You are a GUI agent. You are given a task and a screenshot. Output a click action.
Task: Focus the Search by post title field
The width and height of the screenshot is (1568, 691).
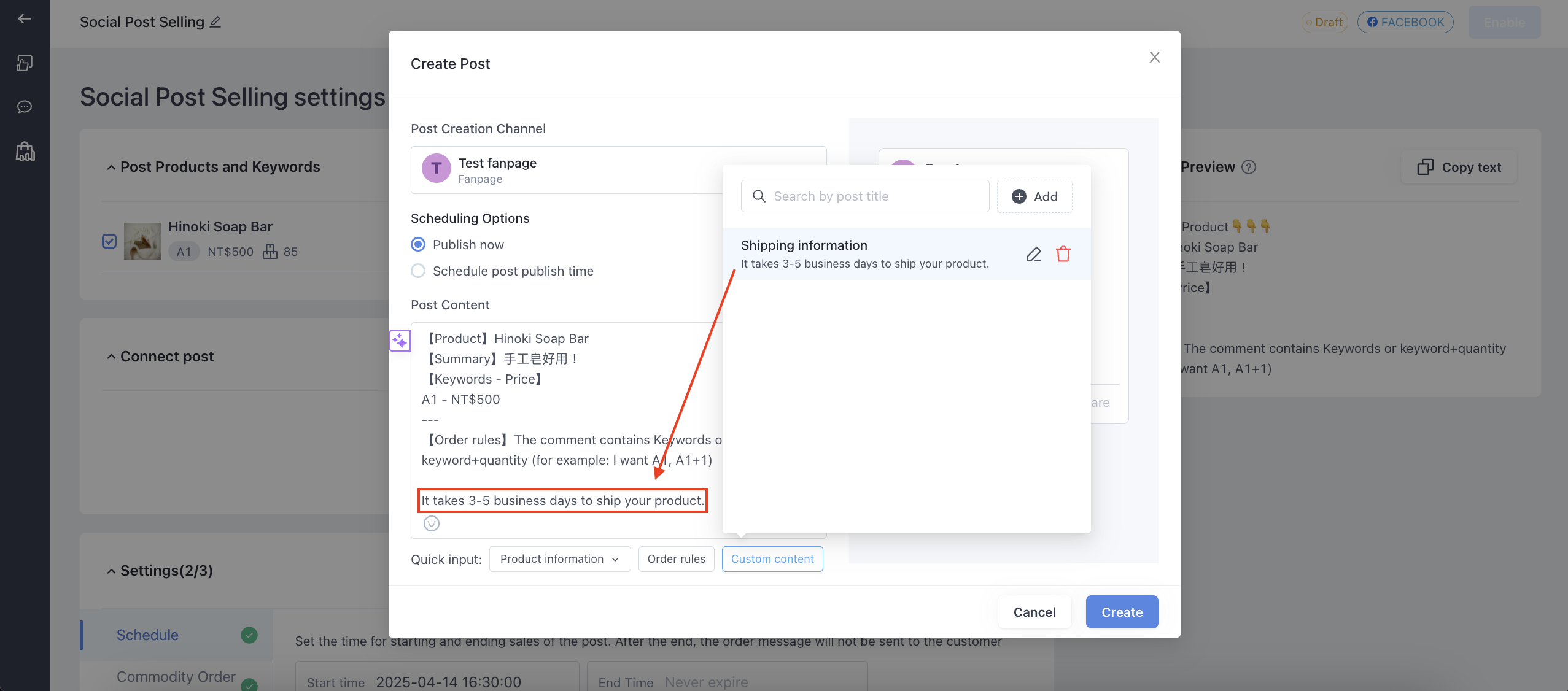pos(865,196)
